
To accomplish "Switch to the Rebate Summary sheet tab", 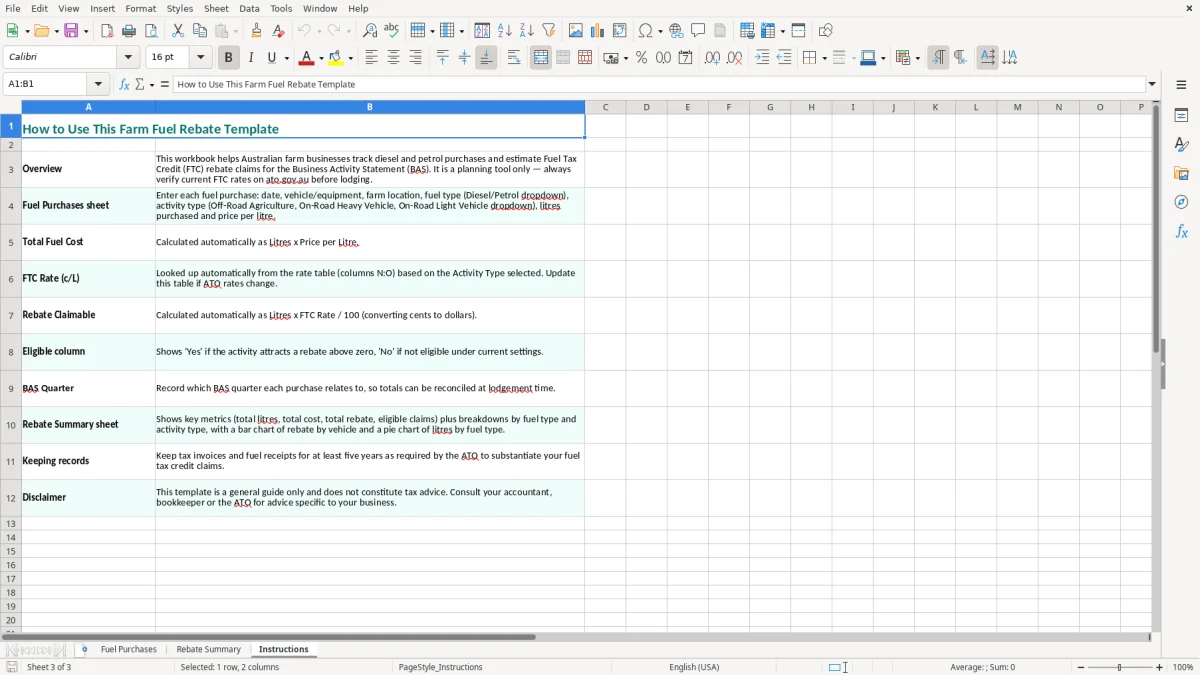I will point(209,650).
